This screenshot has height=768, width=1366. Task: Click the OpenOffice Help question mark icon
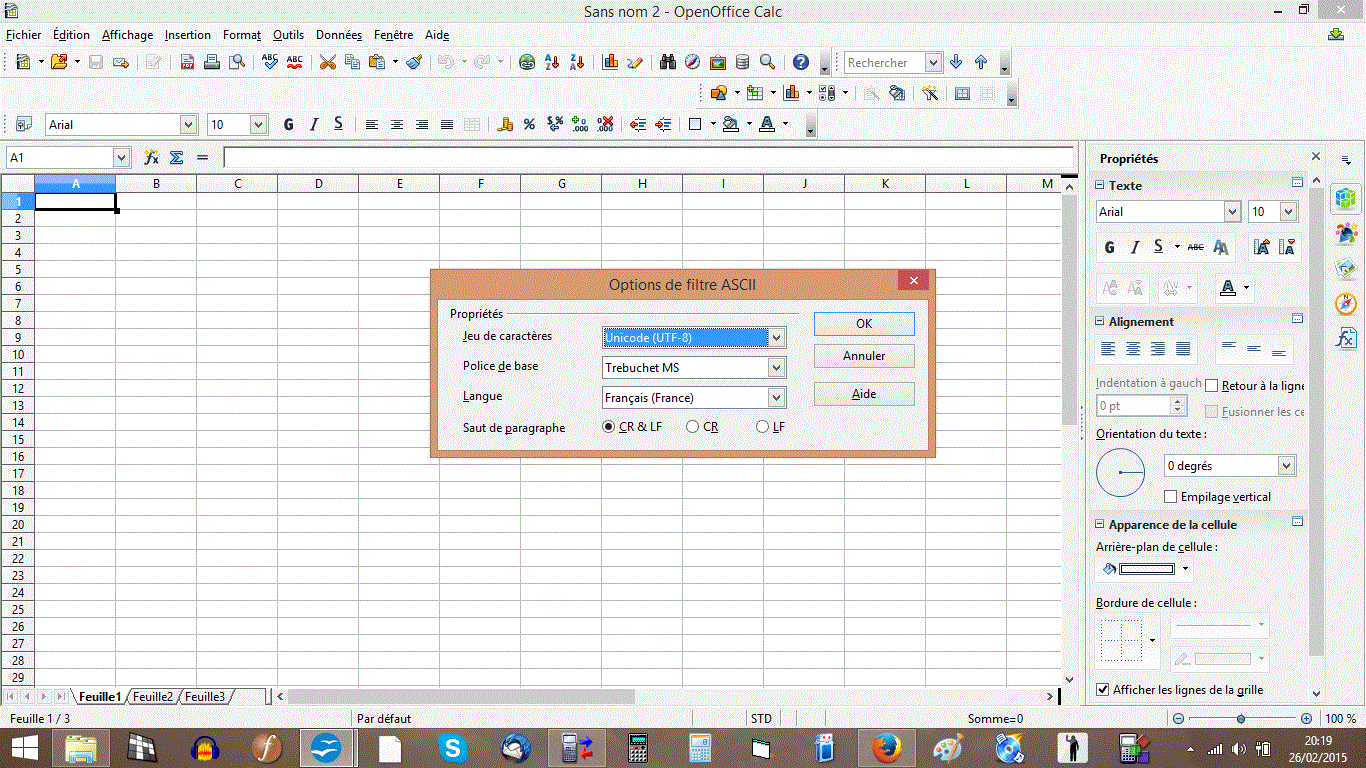pos(801,62)
